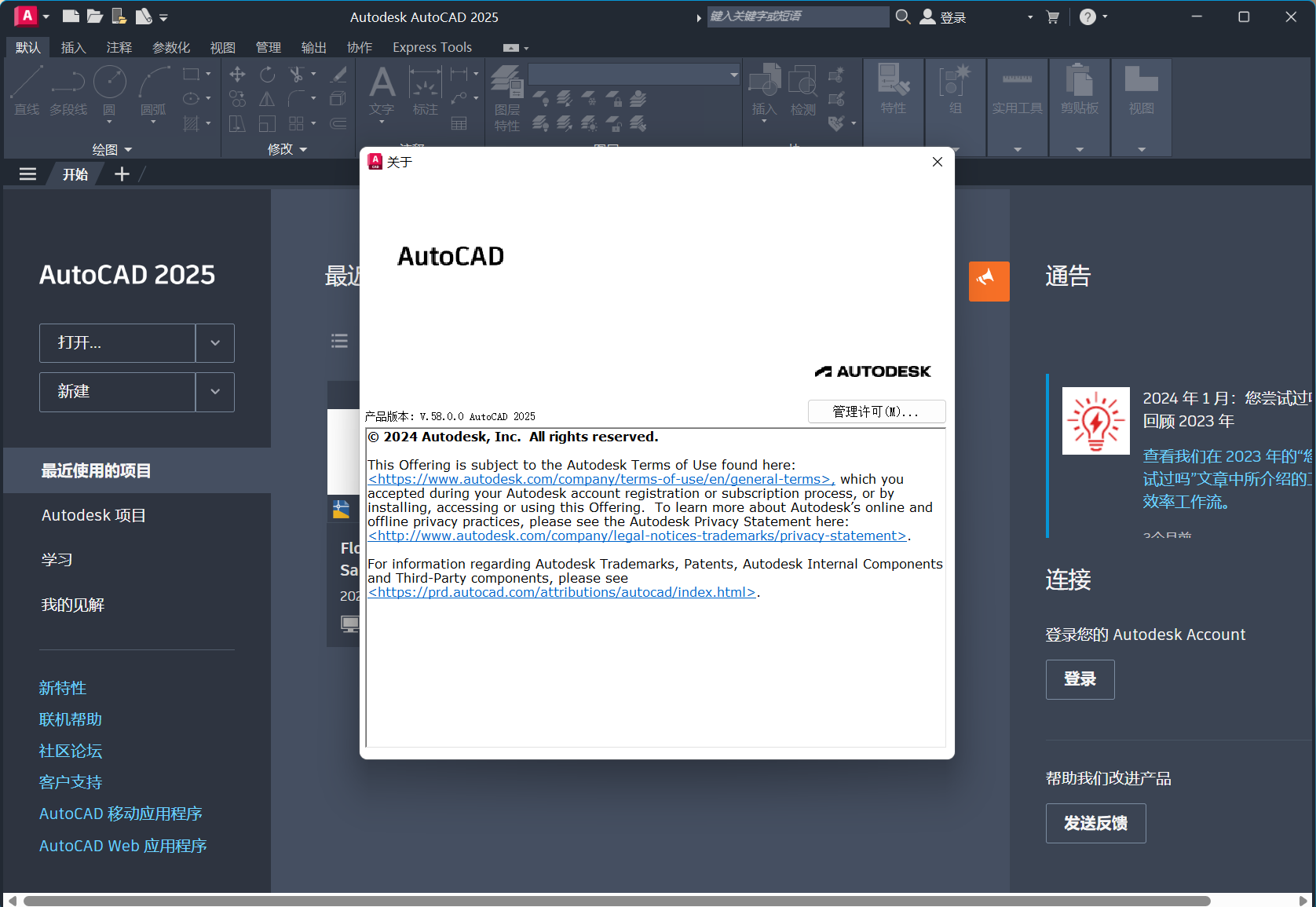
Task: Open the Autodesk general terms link
Action: 601,479
